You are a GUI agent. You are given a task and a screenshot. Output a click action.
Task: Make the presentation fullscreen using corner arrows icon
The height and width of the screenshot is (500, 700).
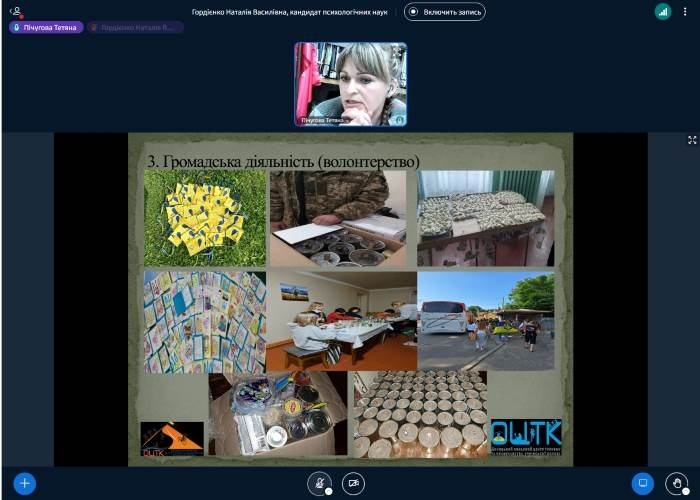pyautogui.click(x=692, y=140)
